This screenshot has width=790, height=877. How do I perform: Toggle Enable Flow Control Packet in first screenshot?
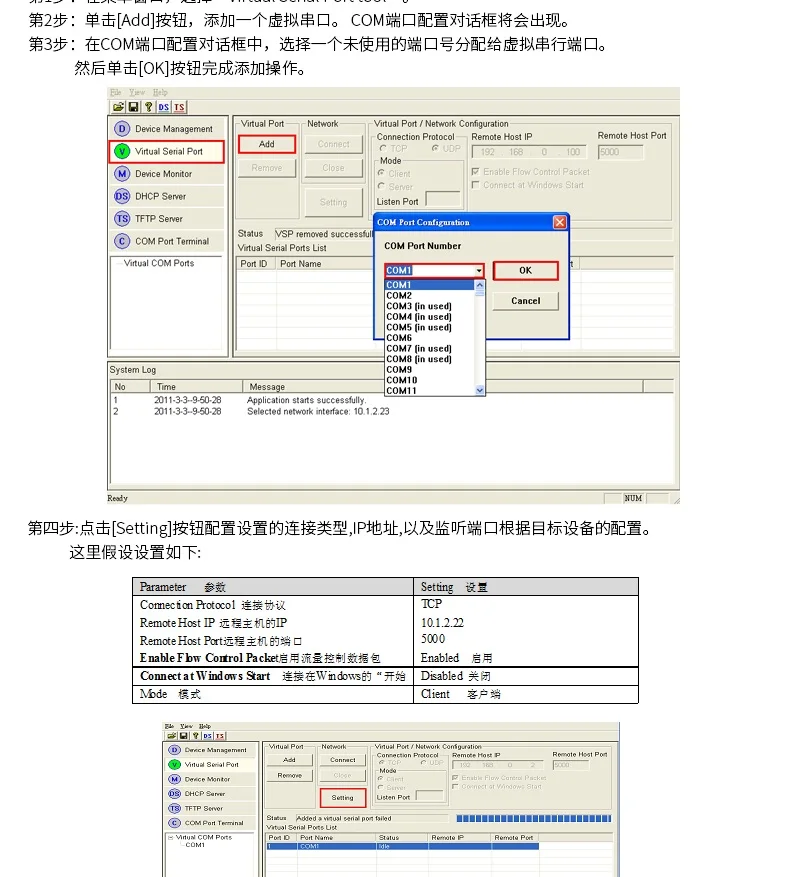pyautogui.click(x=476, y=172)
